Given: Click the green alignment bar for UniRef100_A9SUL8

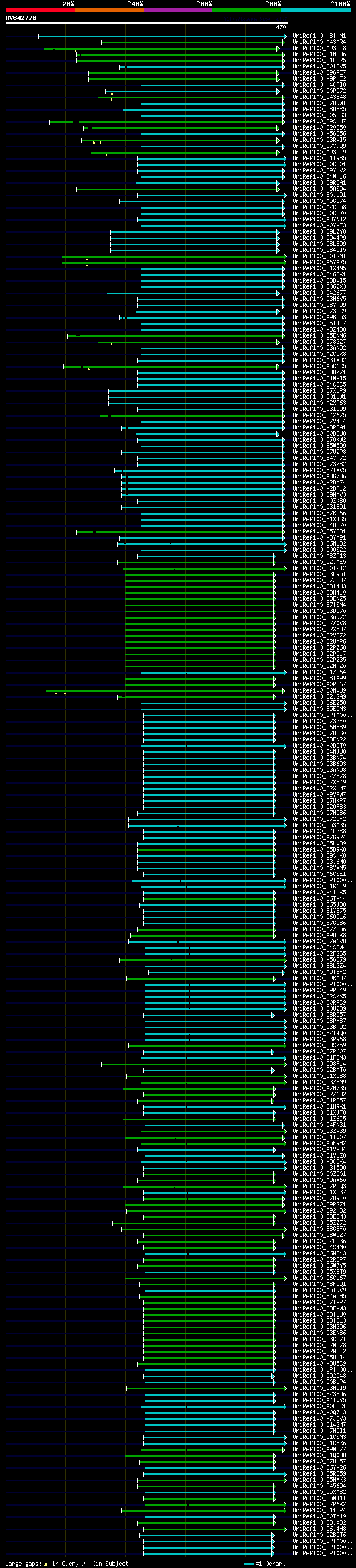Looking at the screenshot, I should coord(162,48).
